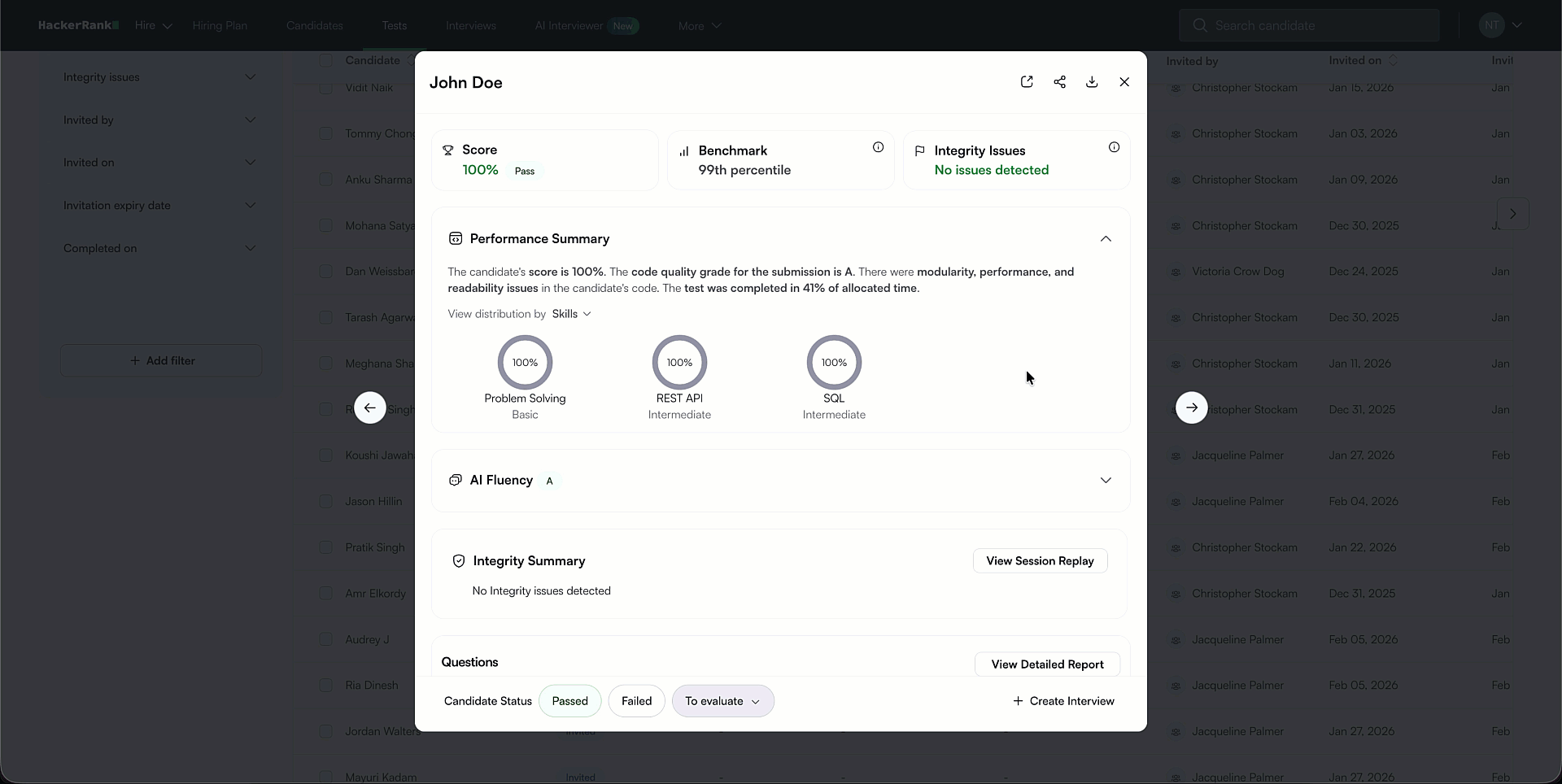Switch to the Interviews tab

pyautogui.click(x=470, y=25)
